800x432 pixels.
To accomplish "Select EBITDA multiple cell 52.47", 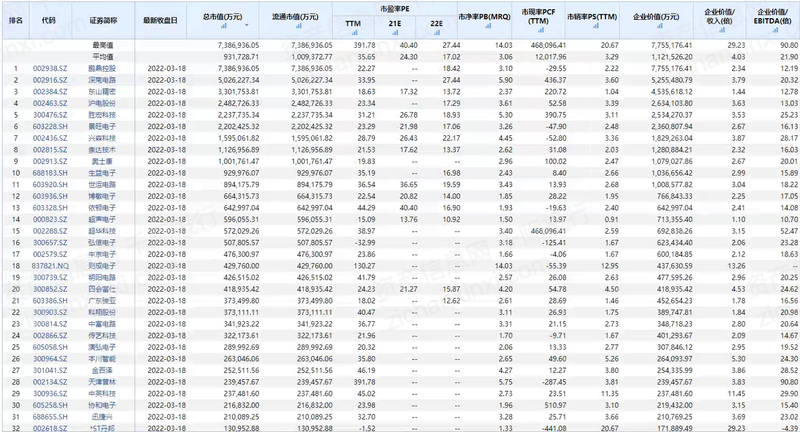I will point(789,231).
